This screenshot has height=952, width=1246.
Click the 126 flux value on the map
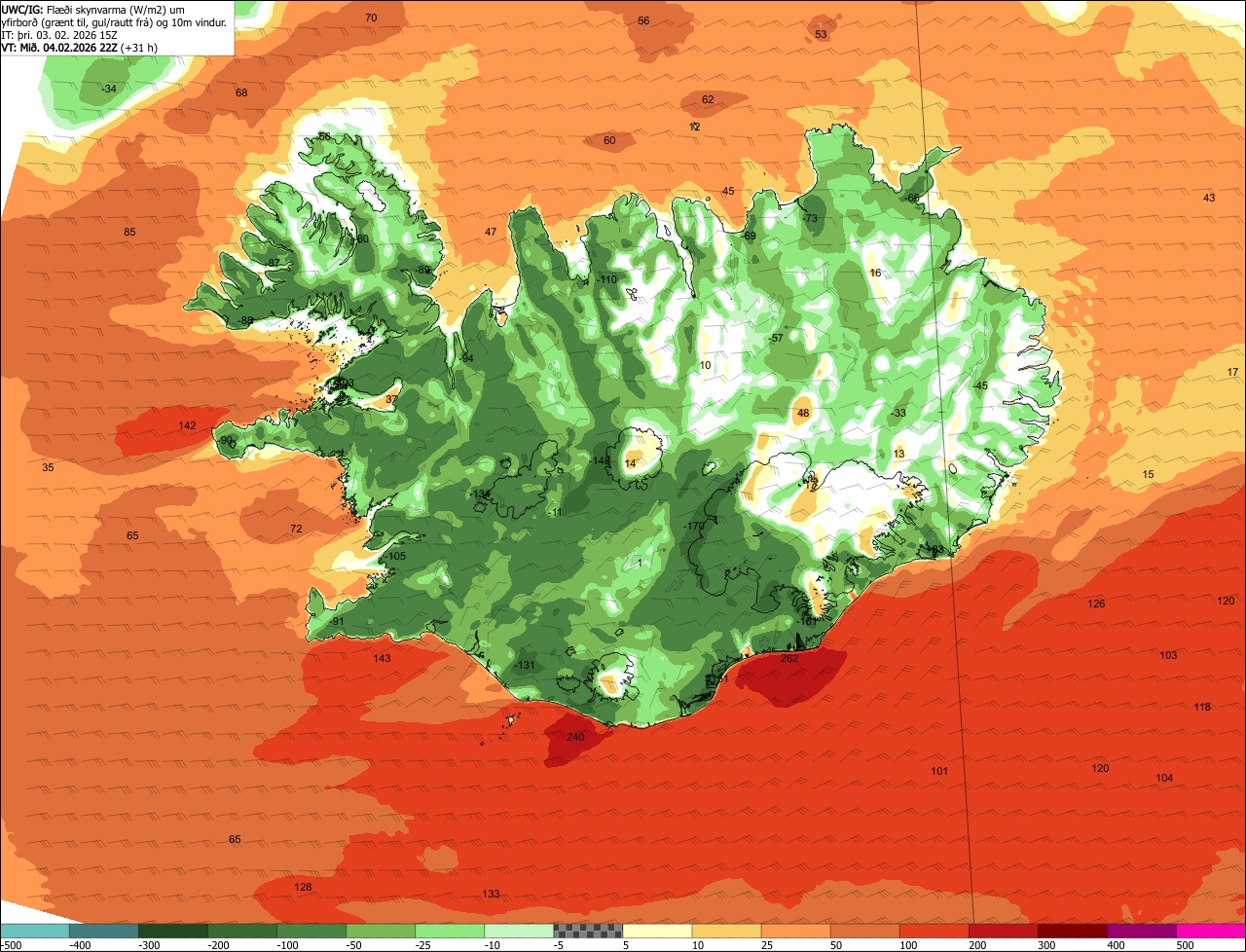point(1096,604)
